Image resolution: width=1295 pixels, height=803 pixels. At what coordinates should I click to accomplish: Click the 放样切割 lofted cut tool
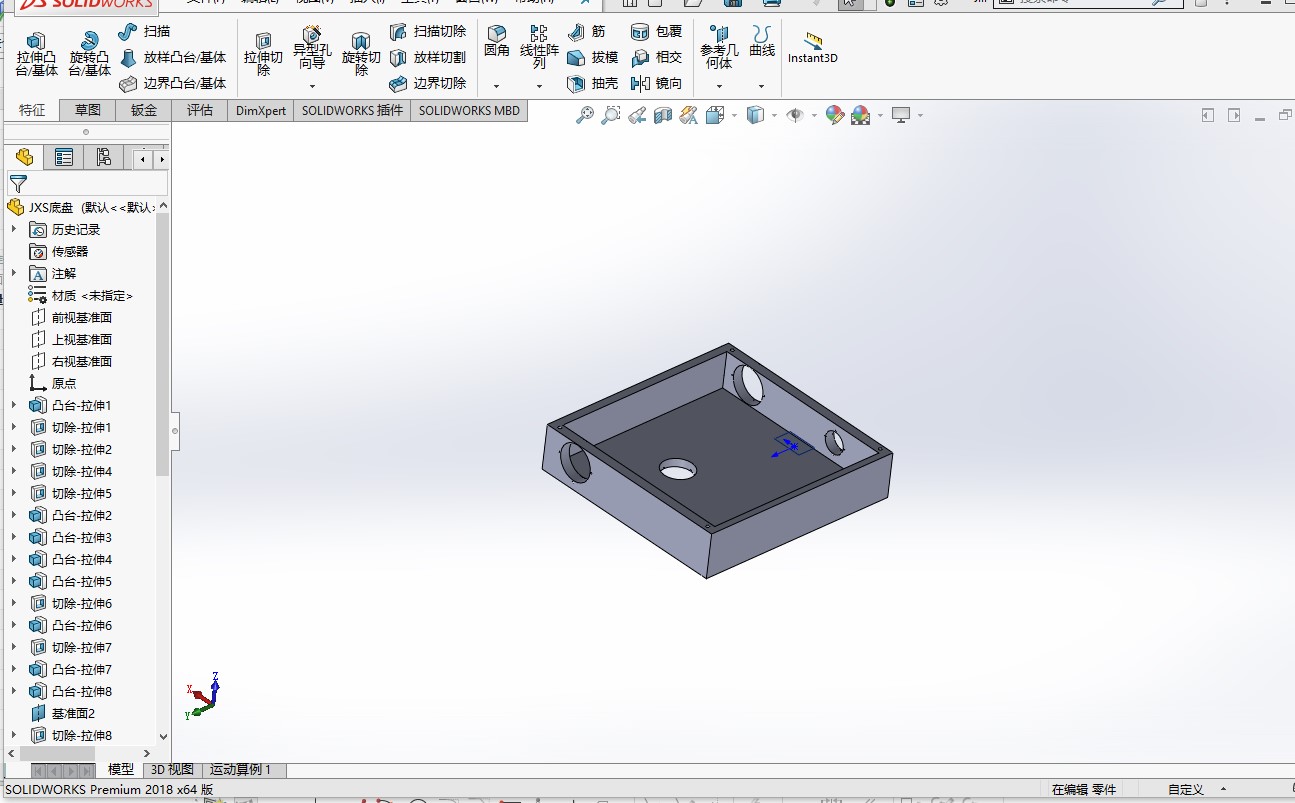428,58
